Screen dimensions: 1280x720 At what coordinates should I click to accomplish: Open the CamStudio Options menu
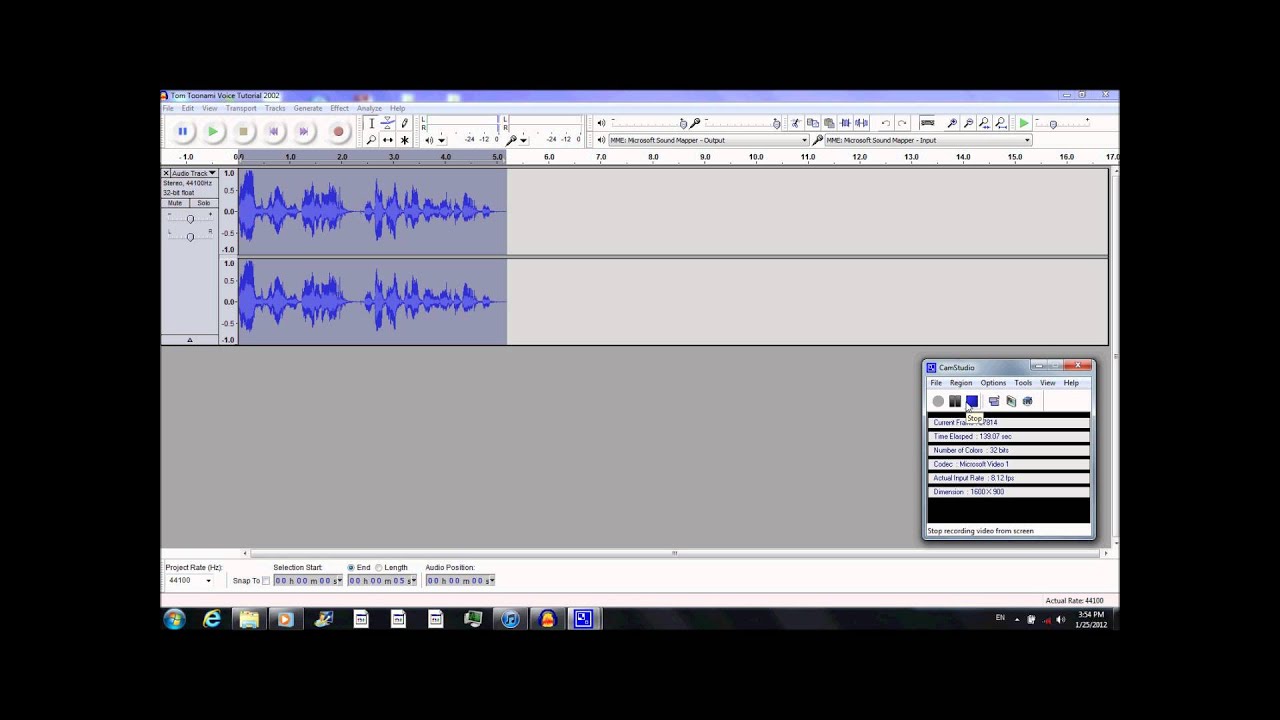tap(993, 383)
